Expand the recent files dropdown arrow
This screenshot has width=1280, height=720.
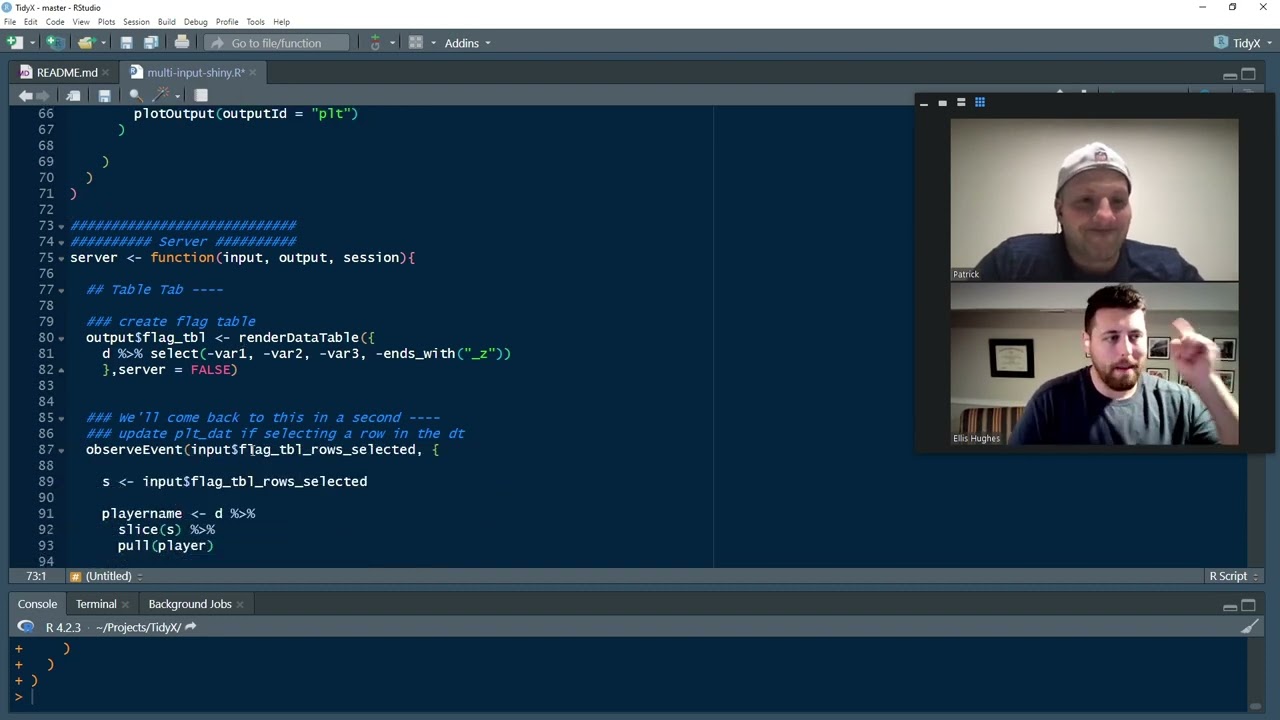click(103, 43)
